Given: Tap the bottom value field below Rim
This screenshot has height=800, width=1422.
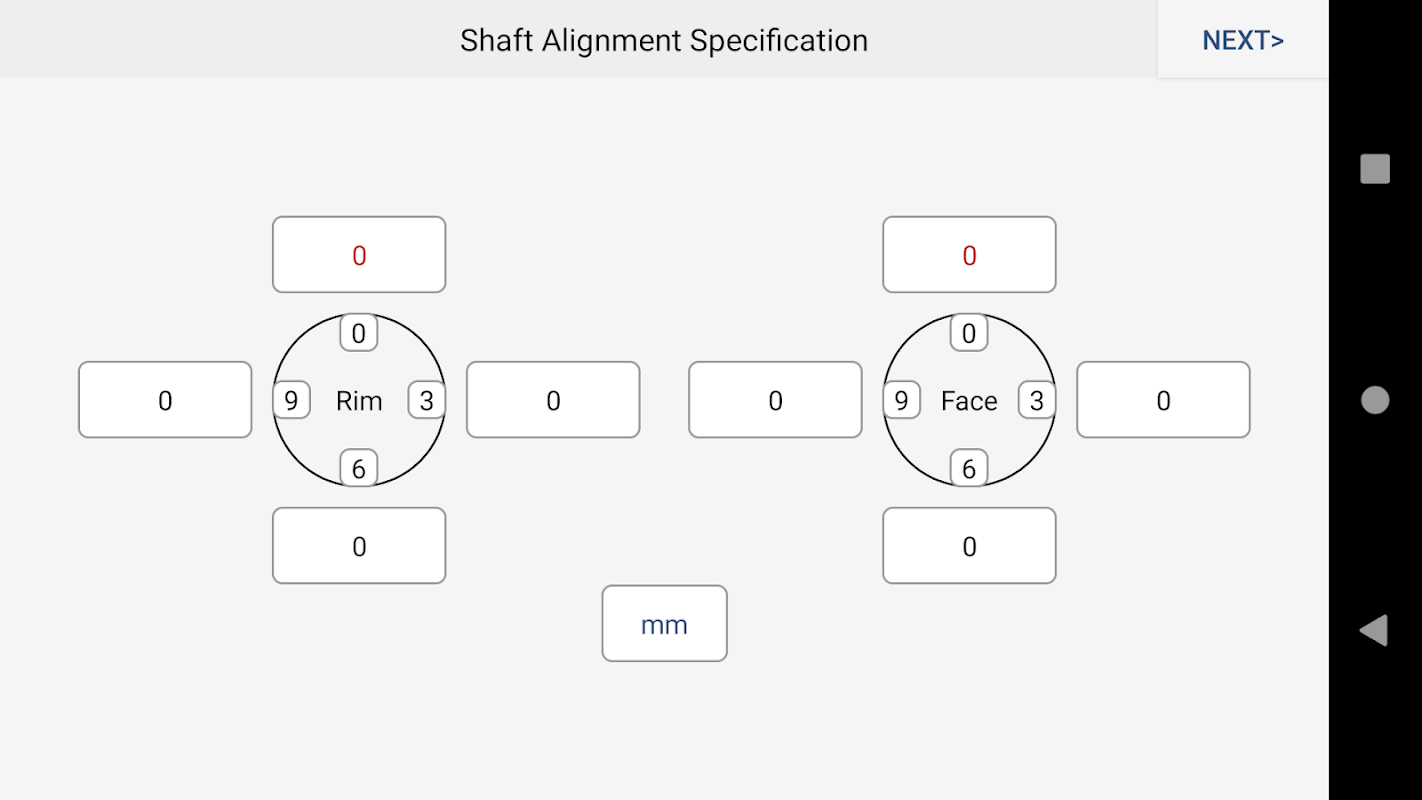Looking at the screenshot, I should click(359, 546).
